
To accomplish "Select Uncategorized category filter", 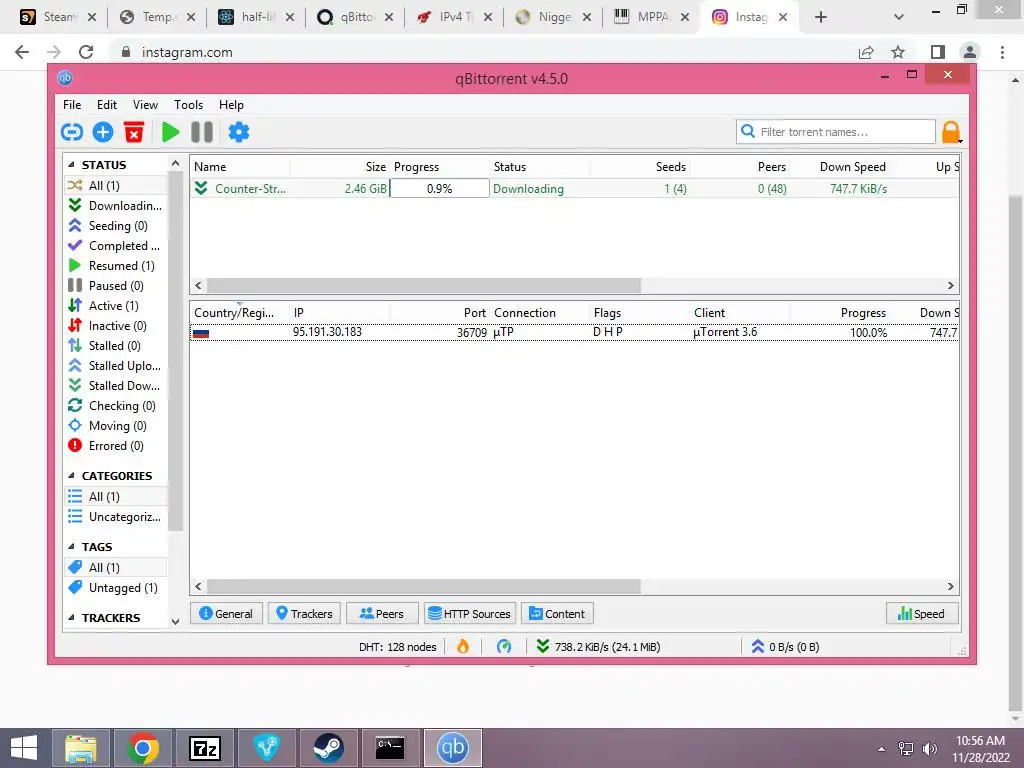I will pos(116,517).
